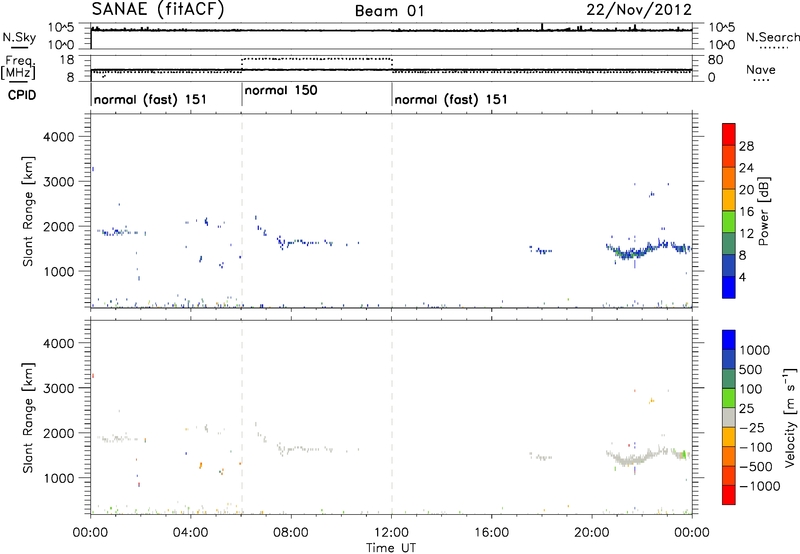800x554 pixels.
Task: Select normal (fast) 151 entry beginning at midnight
Action: point(151,99)
